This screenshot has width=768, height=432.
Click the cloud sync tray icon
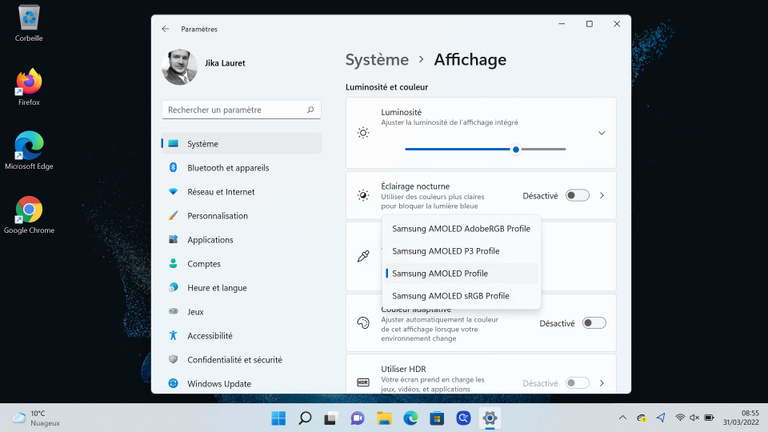tap(642, 418)
